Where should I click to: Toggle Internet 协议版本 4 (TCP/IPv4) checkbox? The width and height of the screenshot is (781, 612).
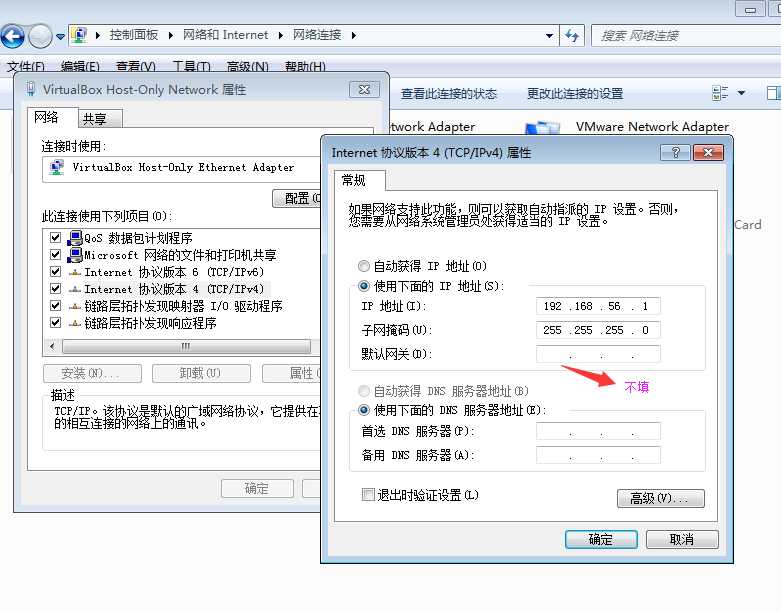click(x=55, y=289)
